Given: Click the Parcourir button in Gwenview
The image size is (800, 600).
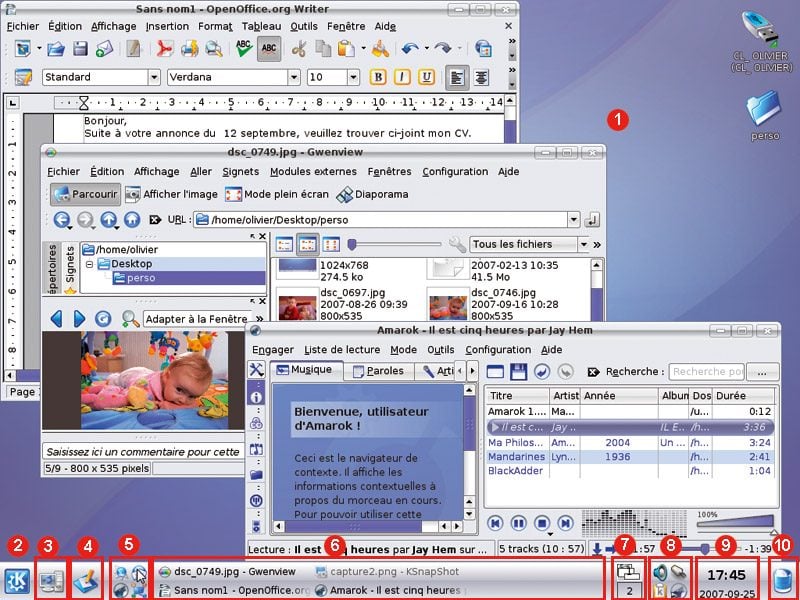Looking at the screenshot, I should (85, 194).
